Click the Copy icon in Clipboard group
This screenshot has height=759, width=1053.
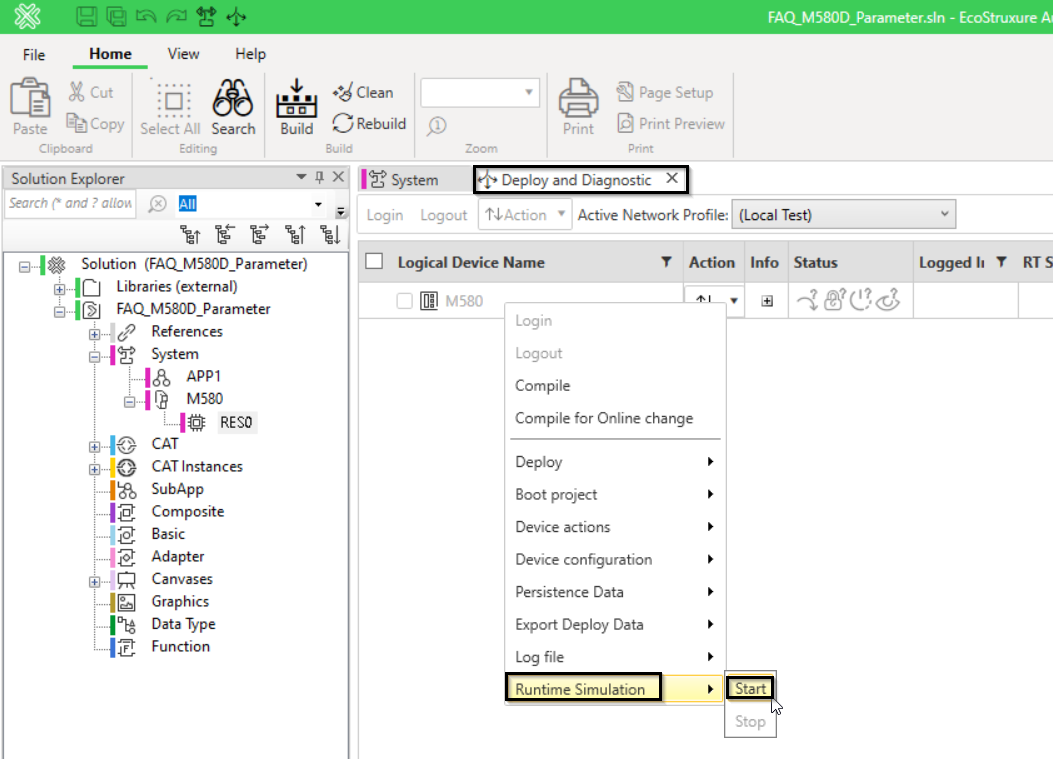click(77, 123)
